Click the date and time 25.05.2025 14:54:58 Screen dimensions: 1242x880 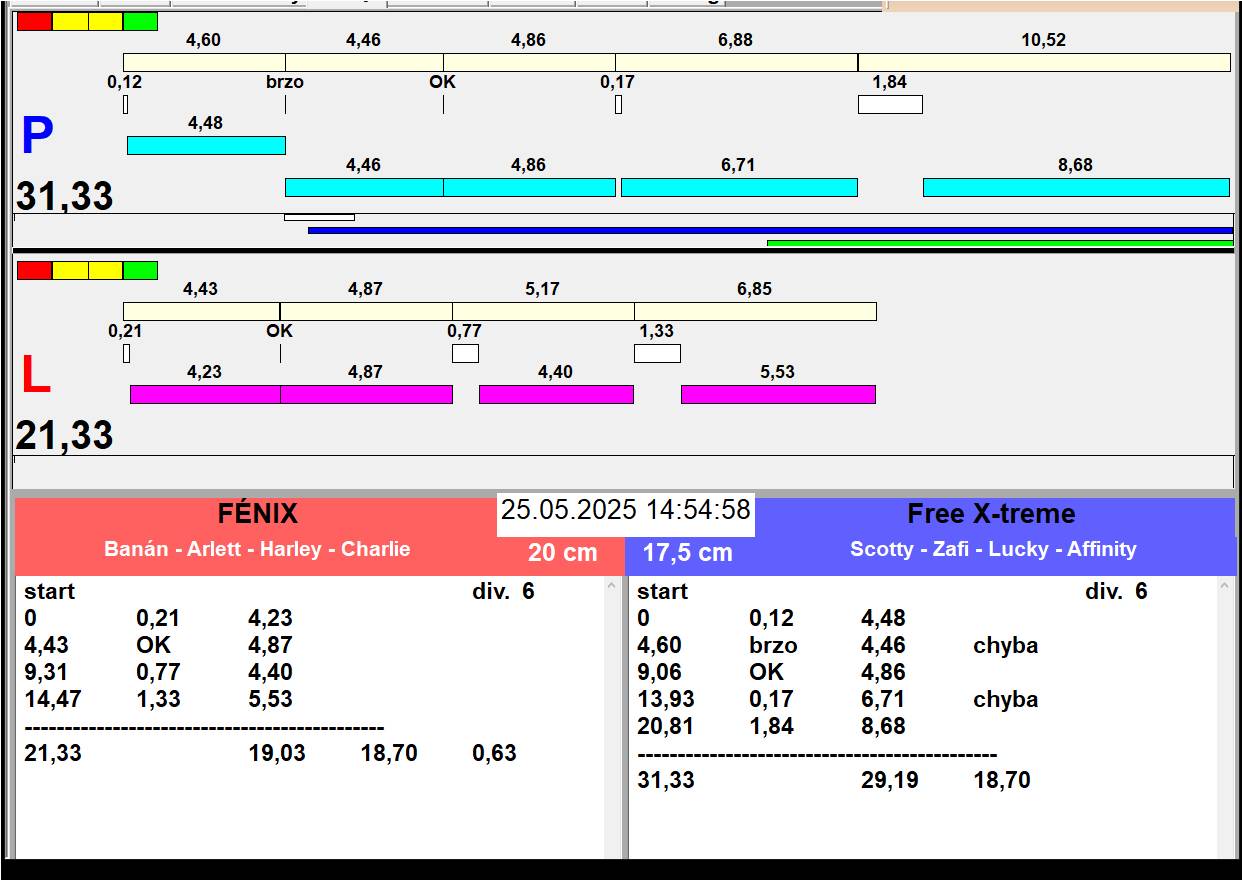626,510
